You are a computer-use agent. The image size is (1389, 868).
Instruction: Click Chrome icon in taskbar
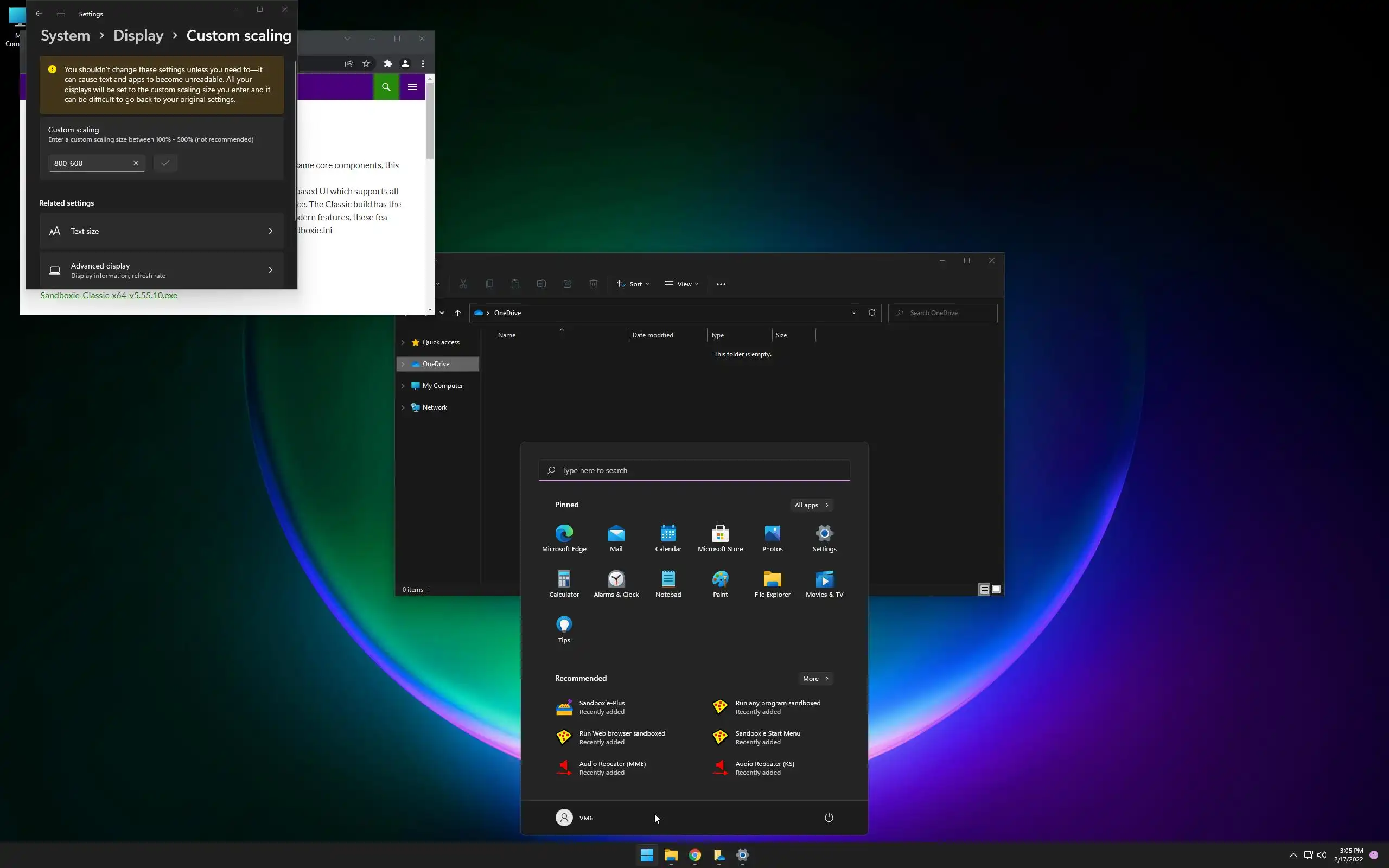point(694,855)
